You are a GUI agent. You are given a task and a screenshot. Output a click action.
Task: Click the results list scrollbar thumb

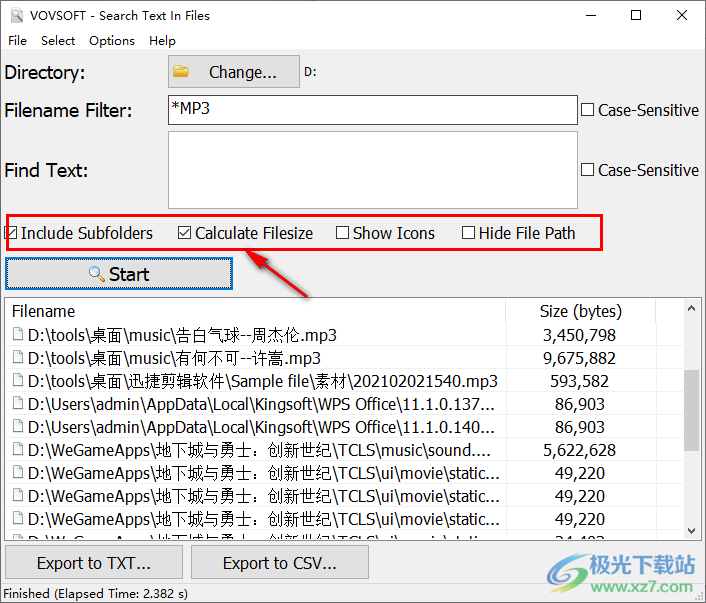pos(692,410)
